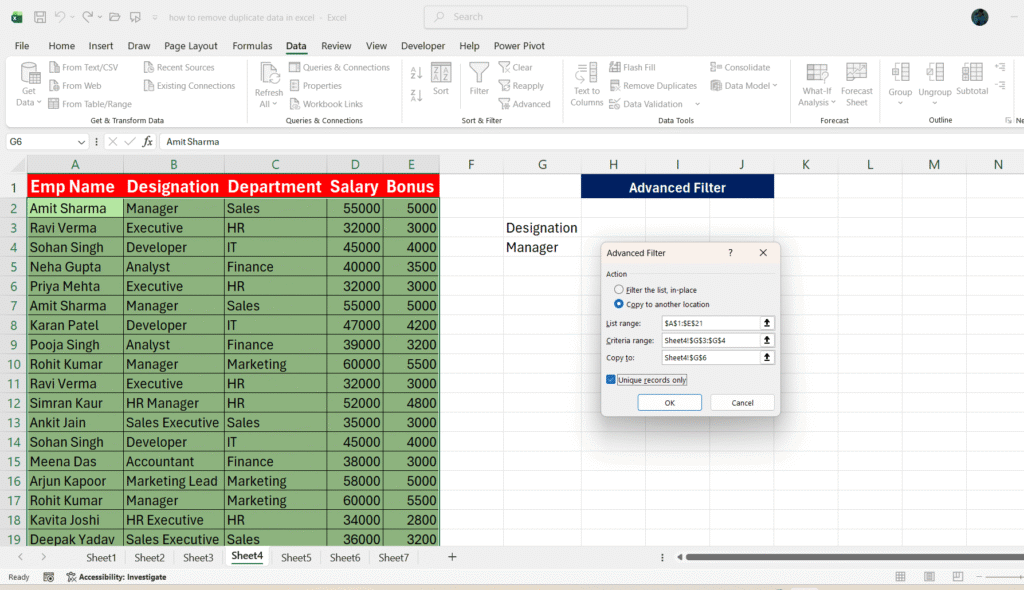Expand the Ungroup dropdown
The width and height of the screenshot is (1024, 590).
tap(935, 103)
